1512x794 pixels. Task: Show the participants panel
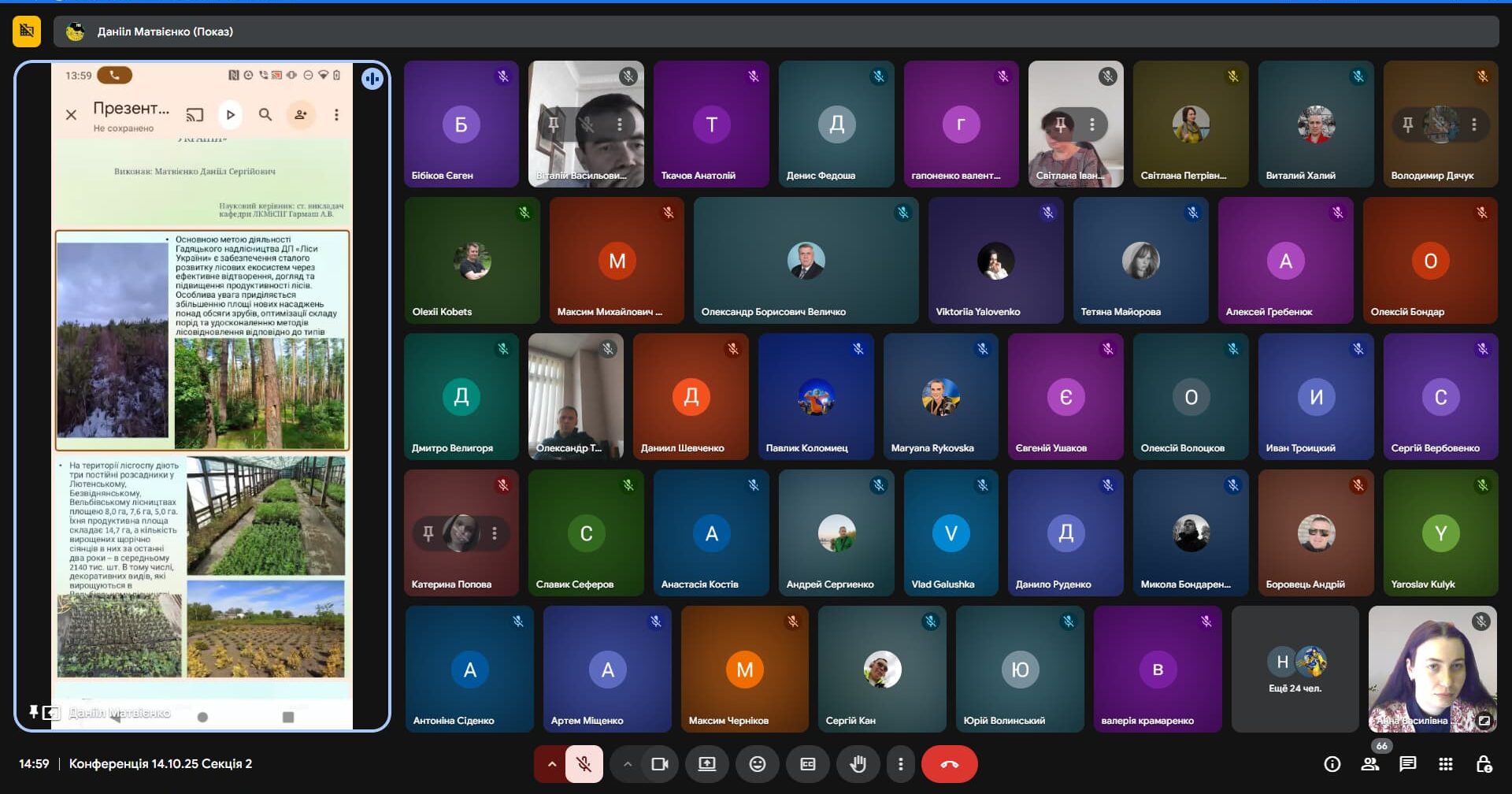pyautogui.click(x=1370, y=764)
